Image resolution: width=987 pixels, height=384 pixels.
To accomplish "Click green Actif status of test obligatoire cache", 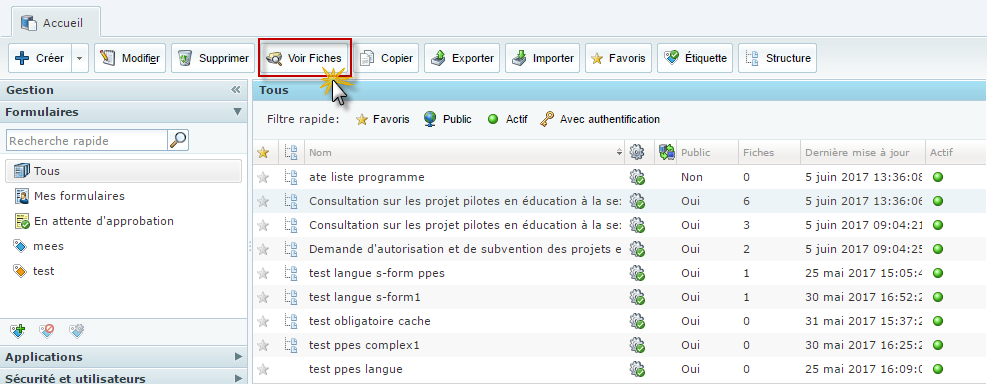I will point(937,321).
